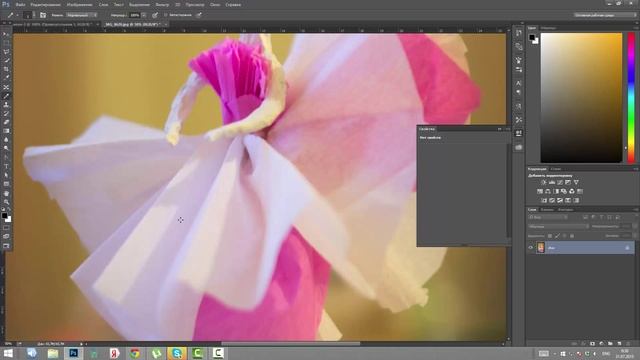Image resolution: width=640 pixels, height=360 pixels.
Task: Select the Gradient tool
Action: click(x=6, y=131)
